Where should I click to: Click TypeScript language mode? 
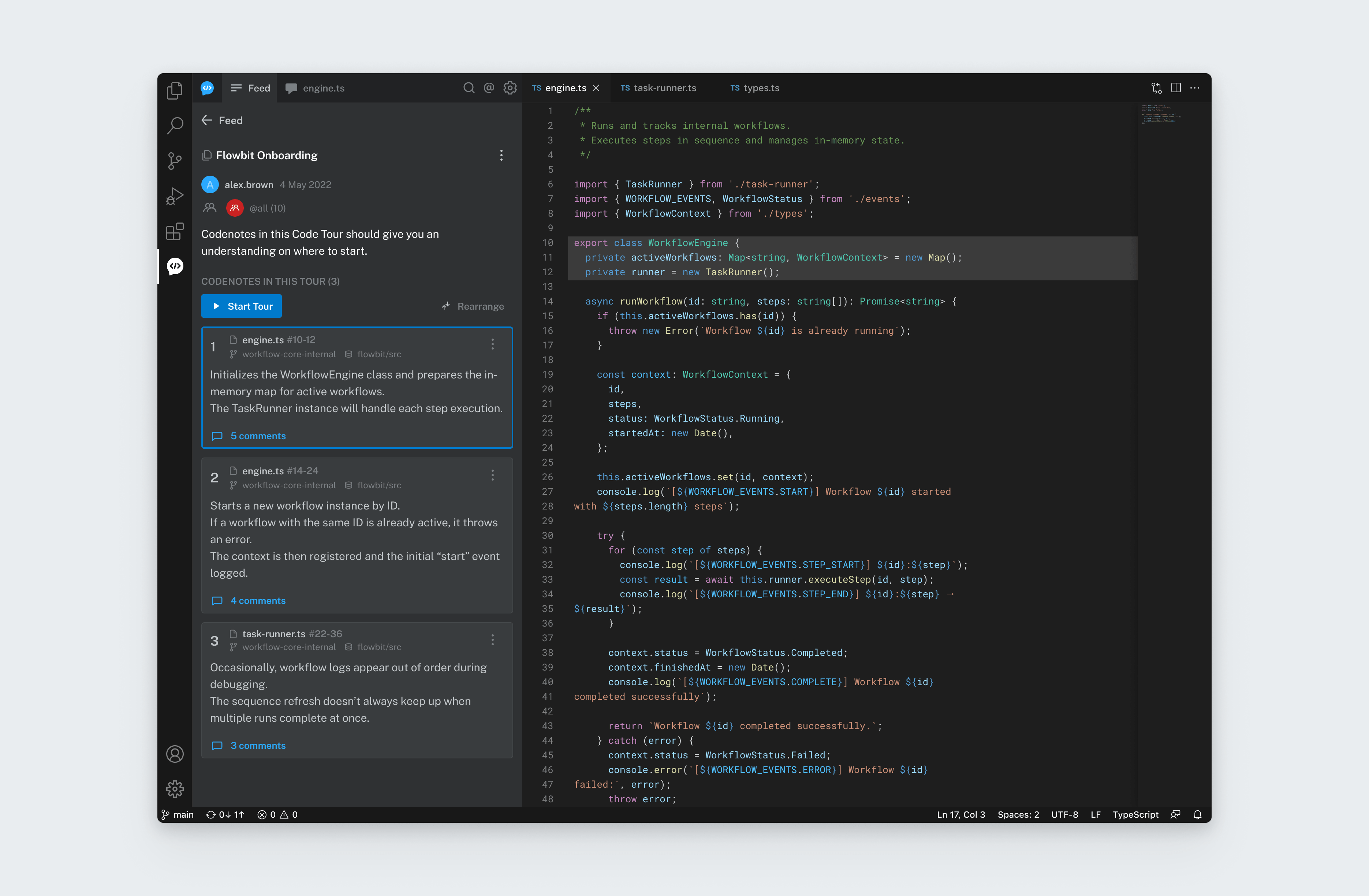1135,814
